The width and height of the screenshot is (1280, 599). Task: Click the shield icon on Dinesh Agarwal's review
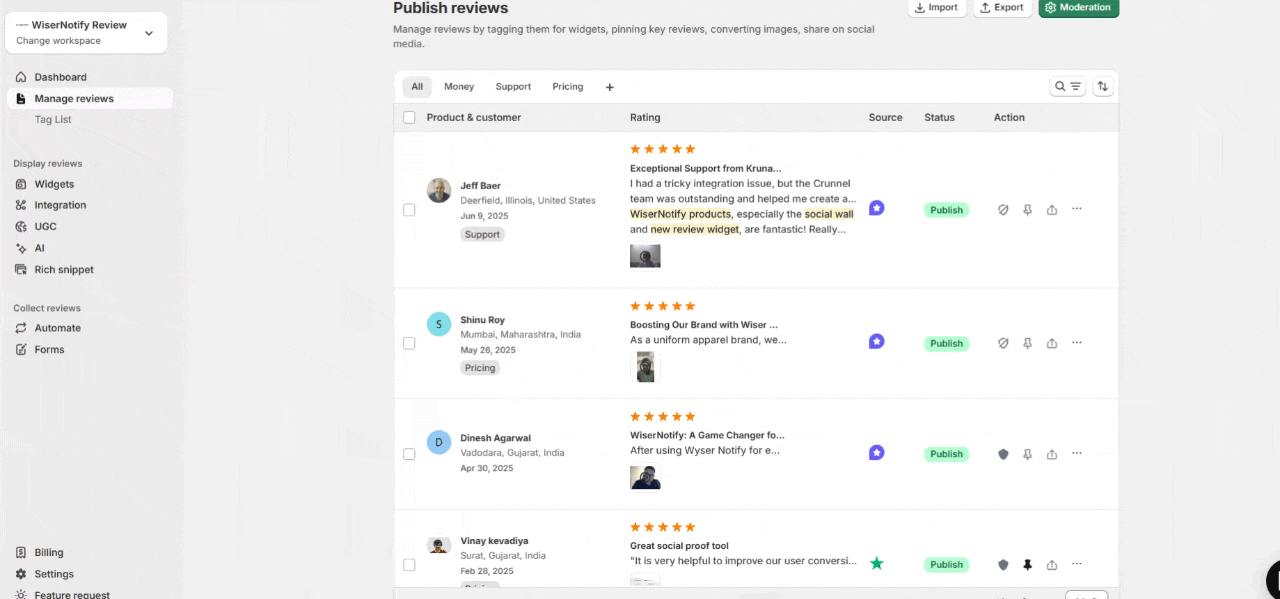pyautogui.click(x=1003, y=454)
